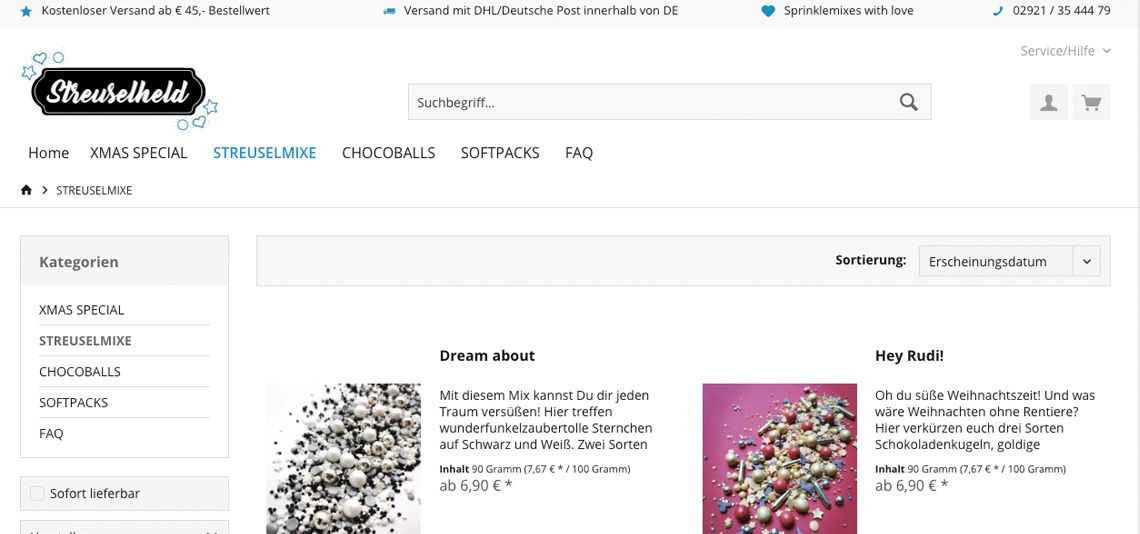Click the search magnifier icon
Screen dimensions: 1140x534
tap(908, 102)
